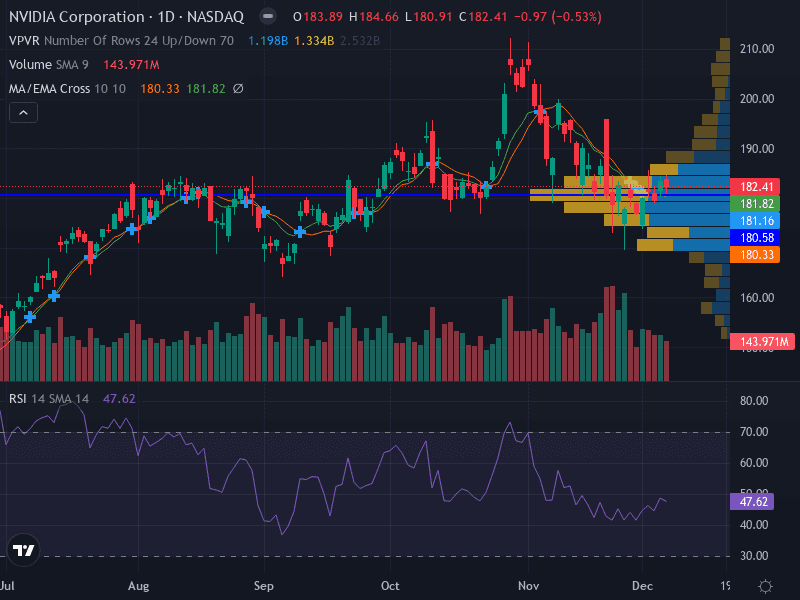This screenshot has width=800, height=600.
Task: Click the 70.00 RSI axis label
Action: coord(754,432)
